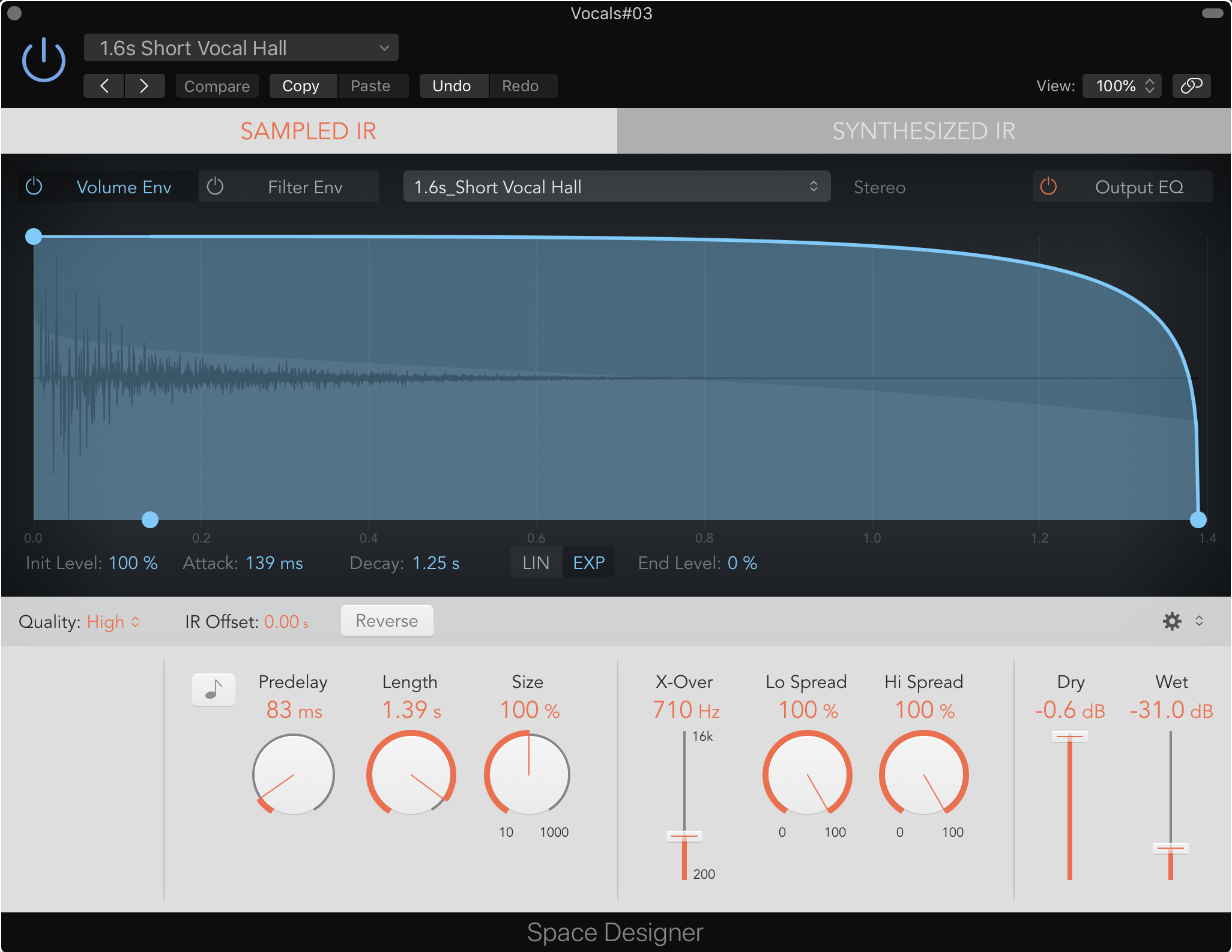Select LIN decay curve mode
This screenshot has width=1232, height=952.
click(536, 563)
